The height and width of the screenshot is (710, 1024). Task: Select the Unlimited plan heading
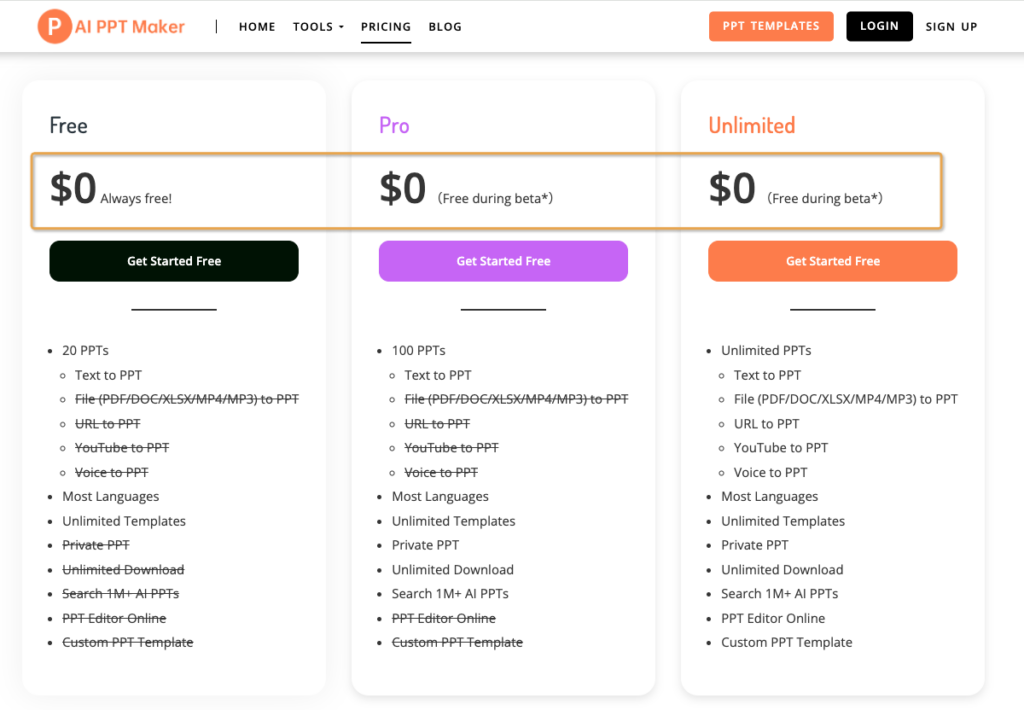pyautogui.click(x=752, y=126)
